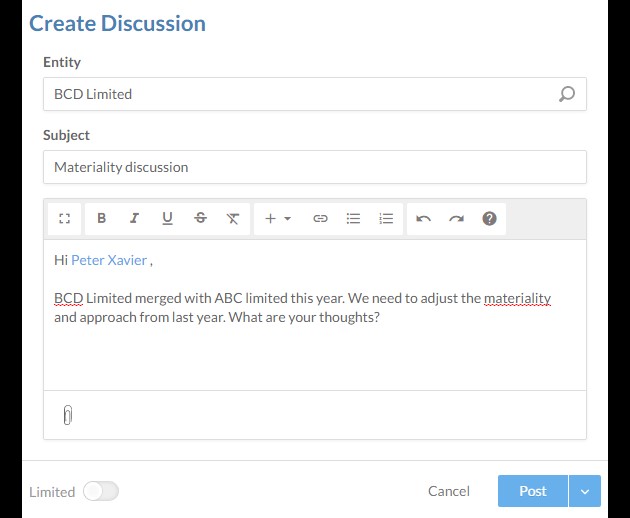Screen dimensions: 630x518
Task: Click the Cancel button
Action: point(449,491)
